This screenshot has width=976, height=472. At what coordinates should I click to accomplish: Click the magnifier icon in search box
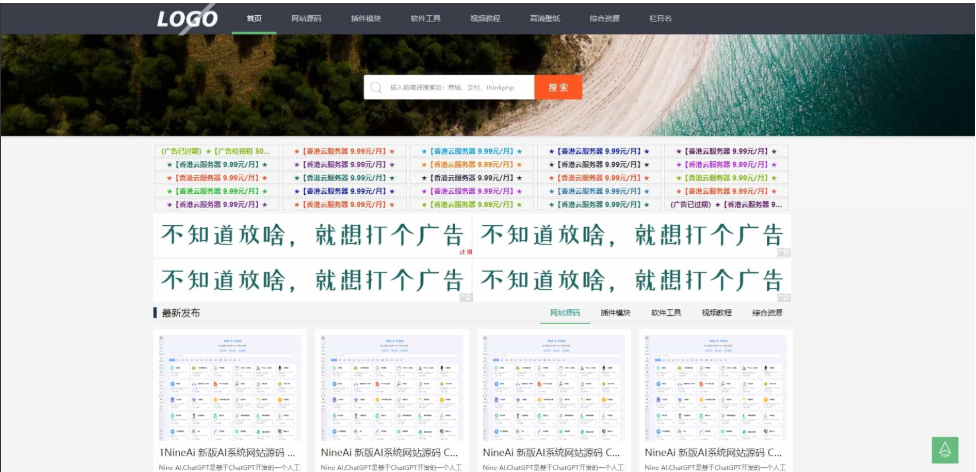point(376,87)
